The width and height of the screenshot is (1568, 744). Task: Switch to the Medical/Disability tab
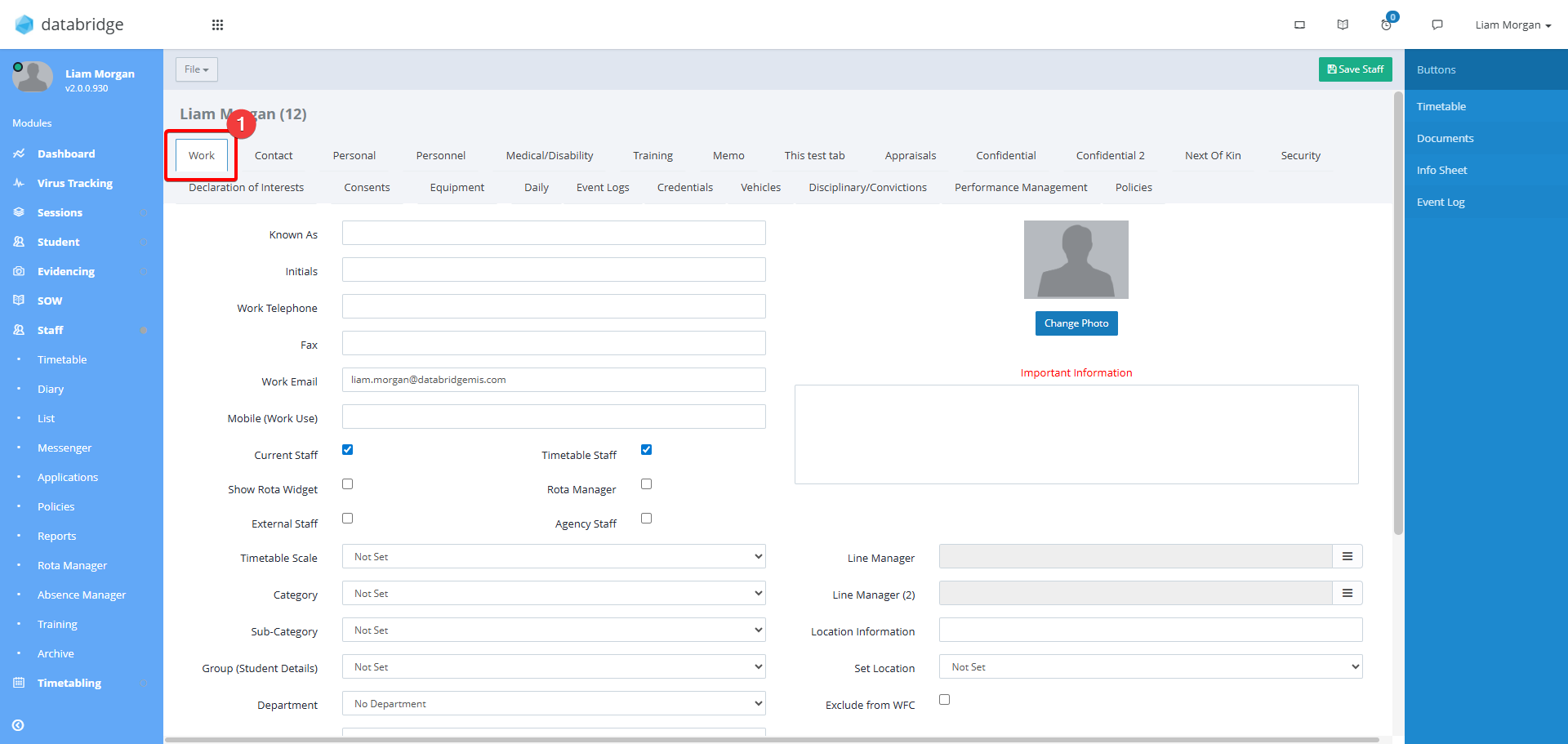(x=550, y=155)
